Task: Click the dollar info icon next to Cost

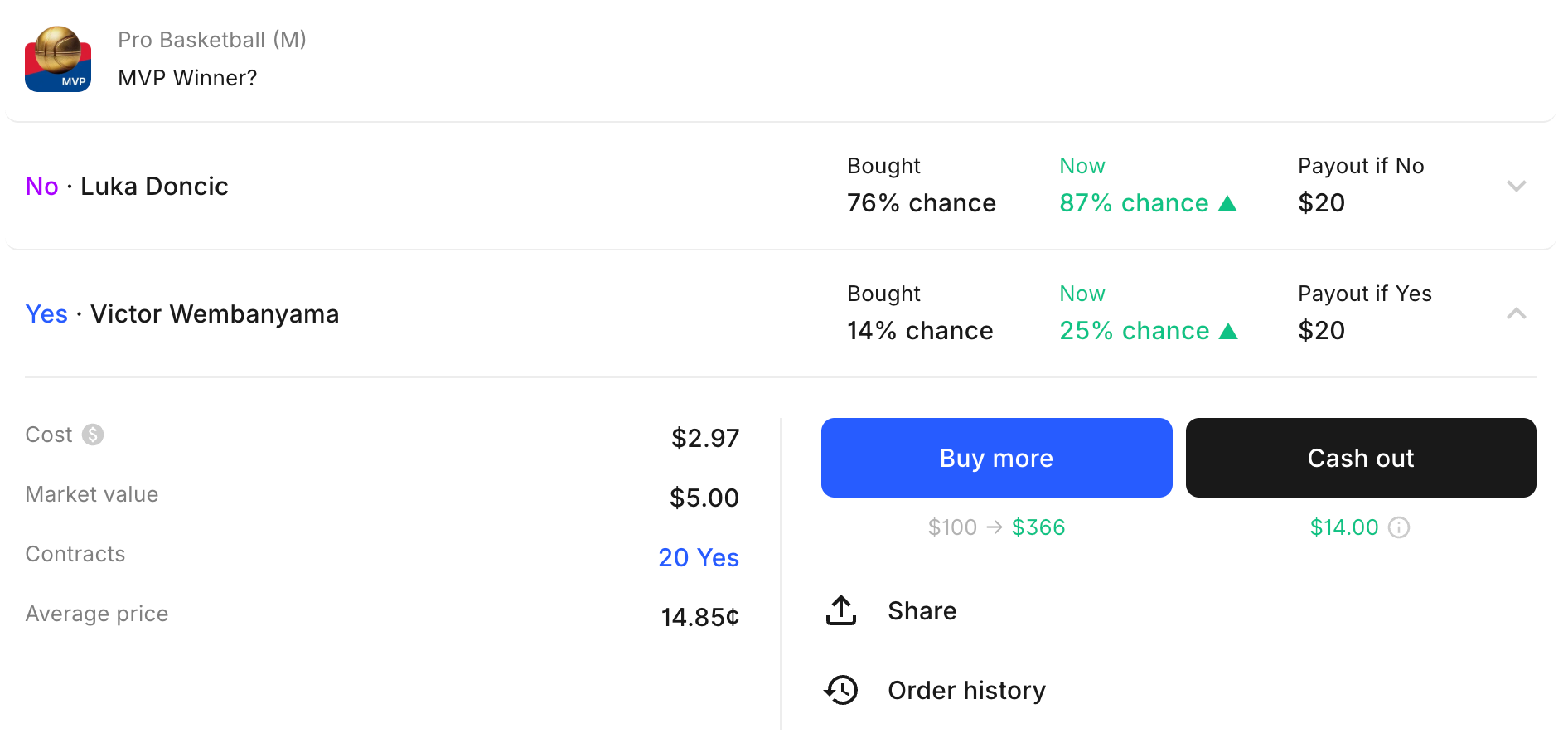Action: pyautogui.click(x=93, y=435)
